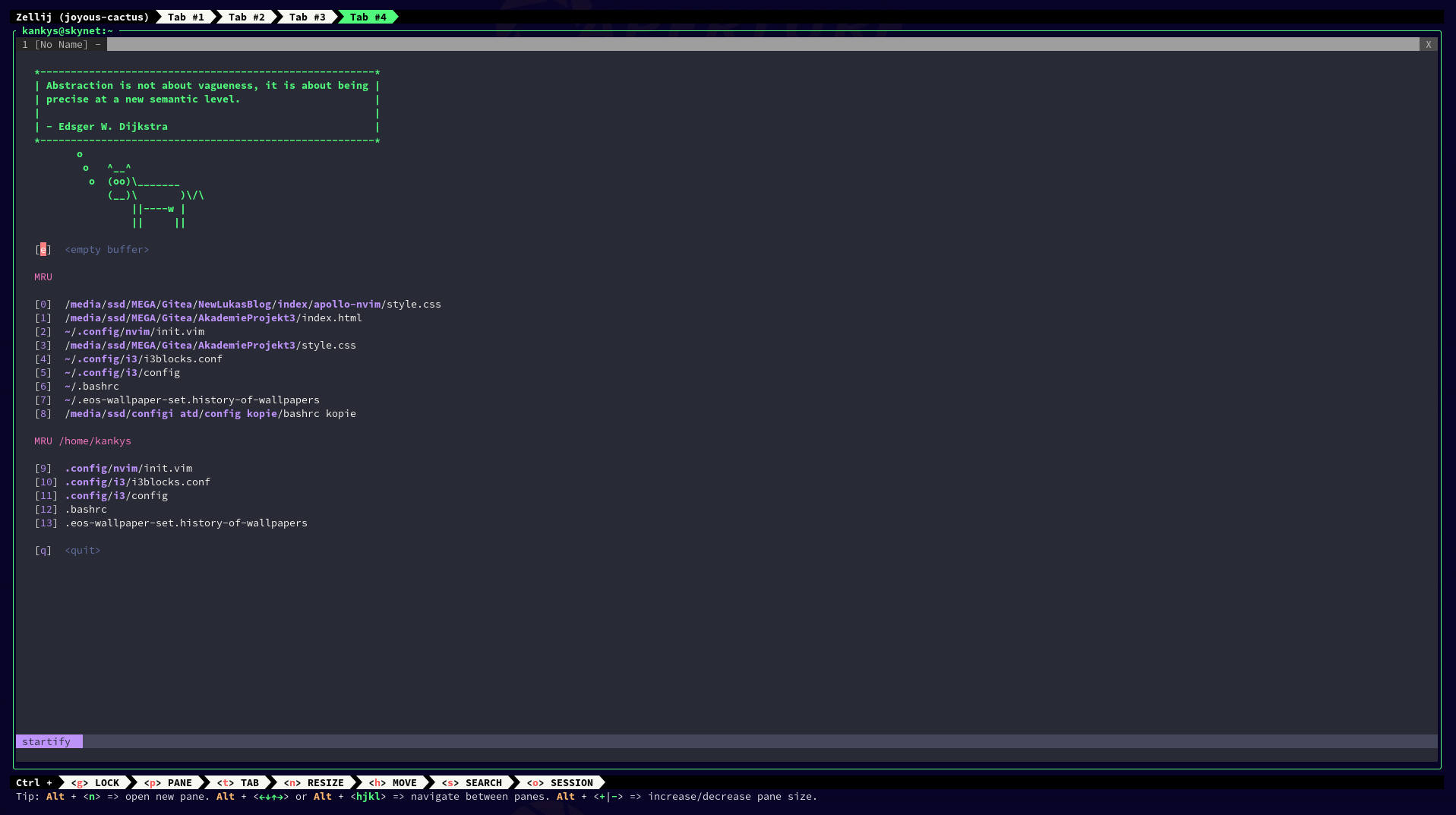Open SESSION mode in Zellij bar

[560, 783]
